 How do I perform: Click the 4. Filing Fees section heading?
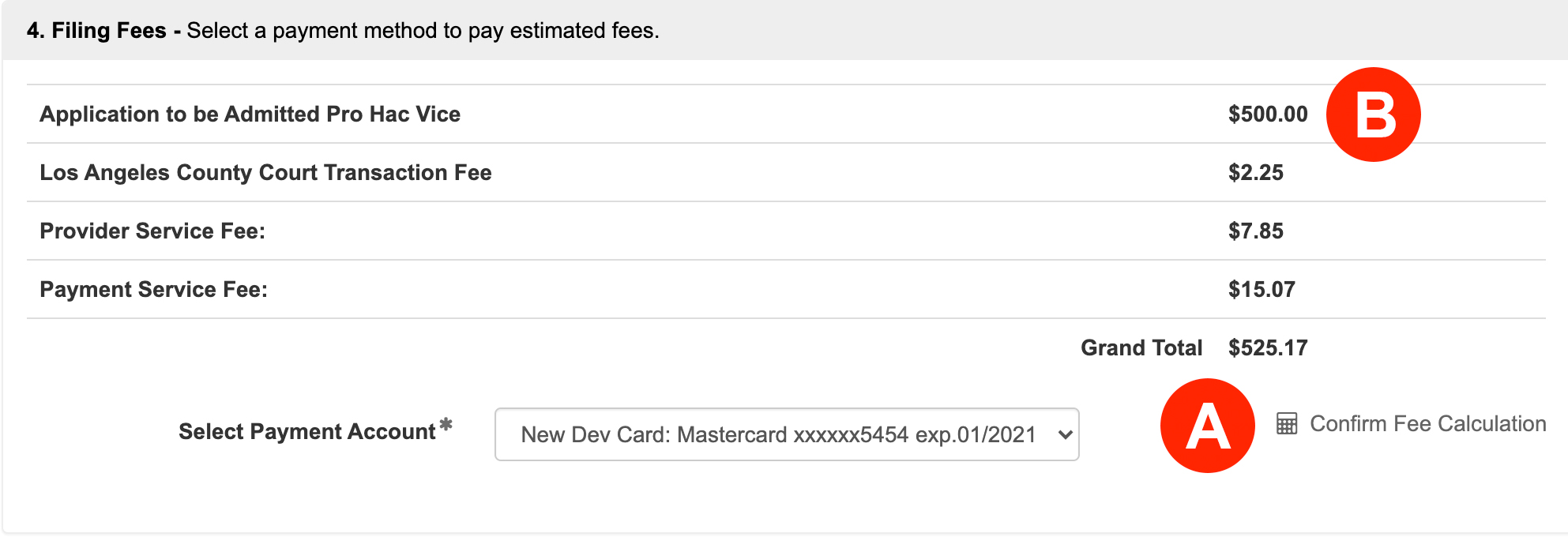point(96,31)
